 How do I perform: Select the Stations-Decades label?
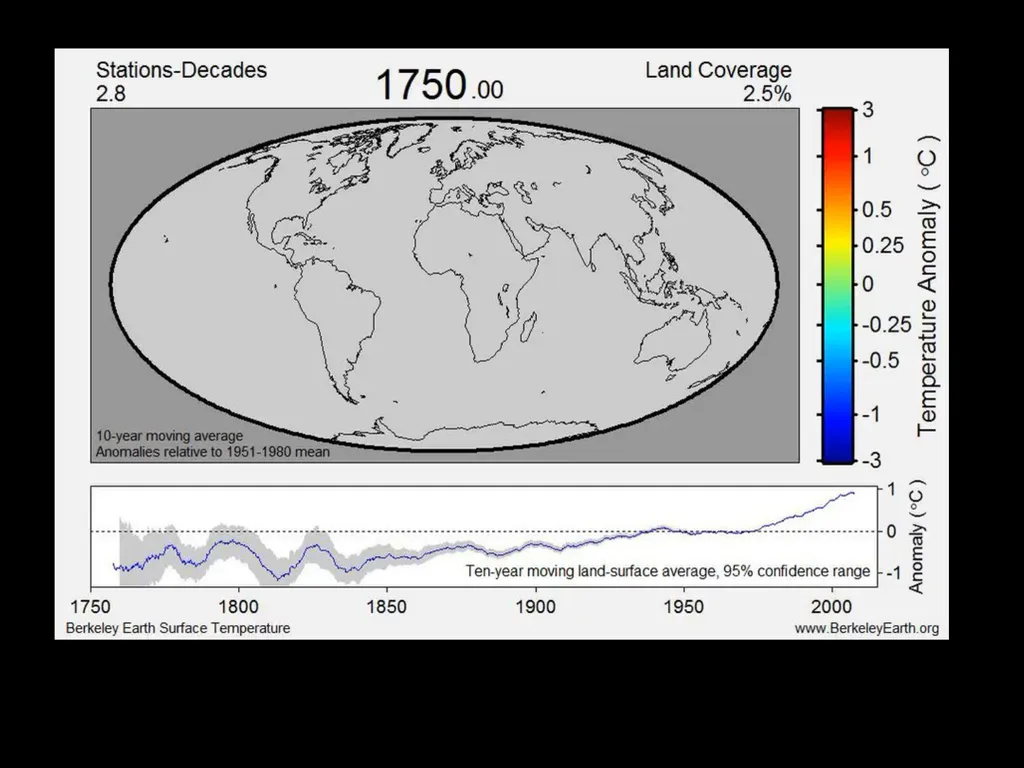pyautogui.click(x=182, y=70)
